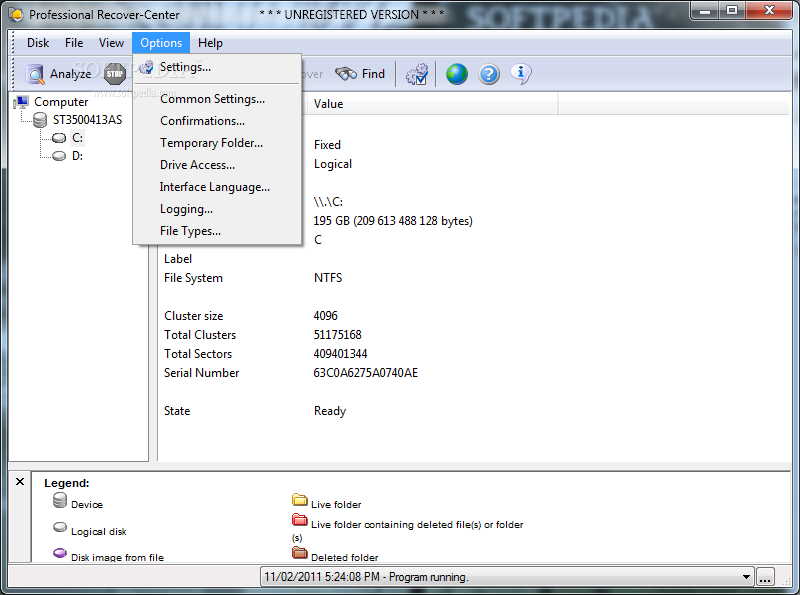Choose Common Settings... menu entry
This screenshot has width=800, height=595.
click(217, 99)
